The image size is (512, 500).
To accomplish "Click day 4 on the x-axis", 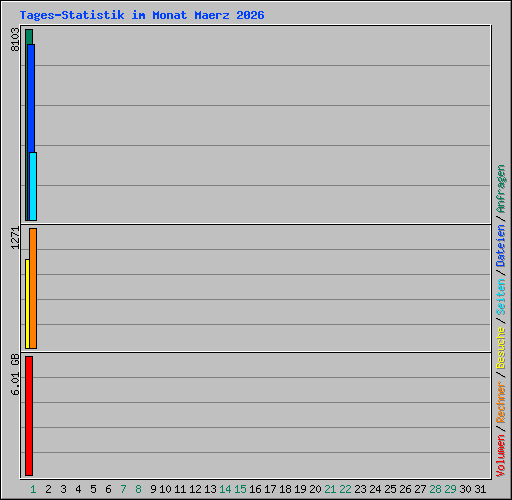I will click(78, 489).
